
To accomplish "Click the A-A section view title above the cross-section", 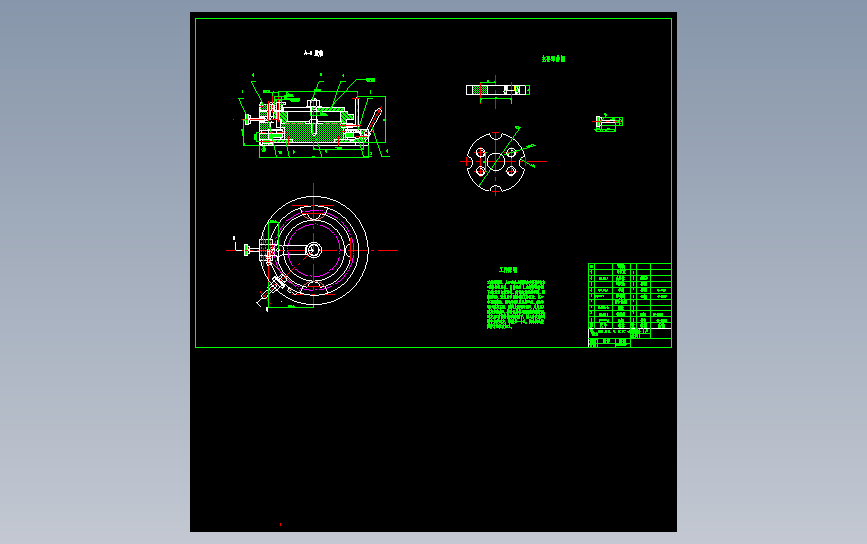I will coord(314,54).
